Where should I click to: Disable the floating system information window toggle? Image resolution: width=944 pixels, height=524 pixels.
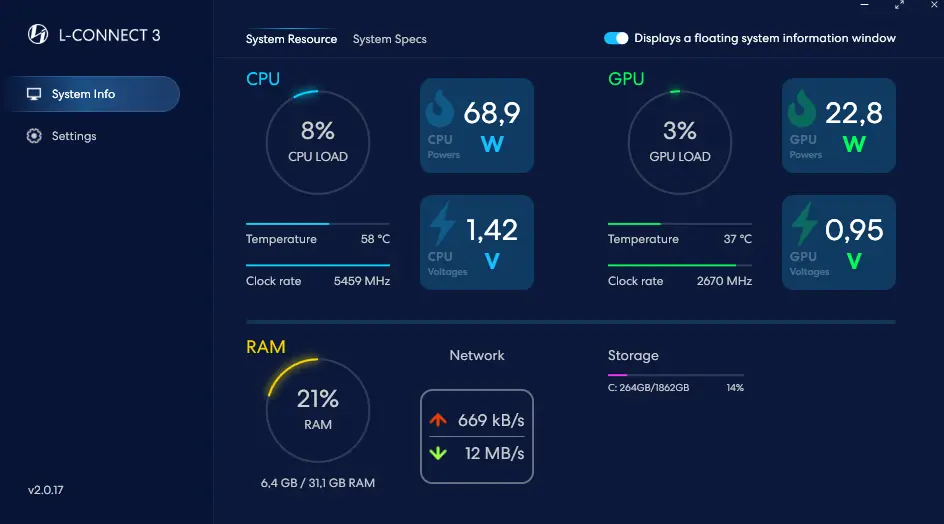pos(616,38)
